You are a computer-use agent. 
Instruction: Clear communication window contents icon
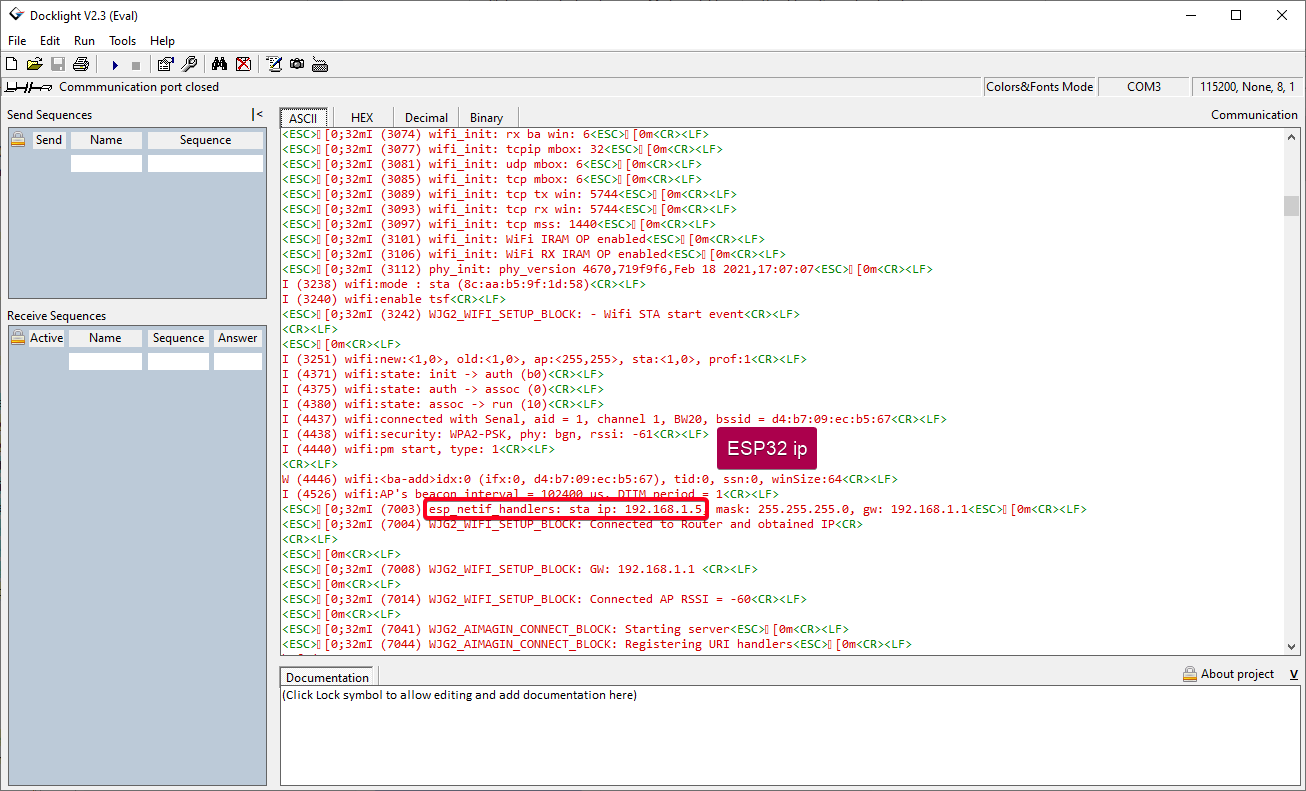pos(243,64)
